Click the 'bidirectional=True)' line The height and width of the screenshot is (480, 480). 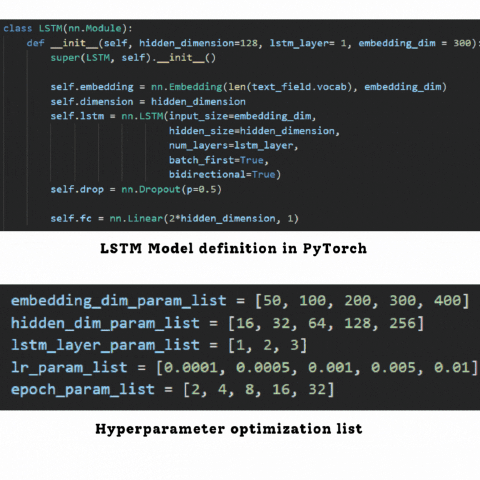point(225,174)
